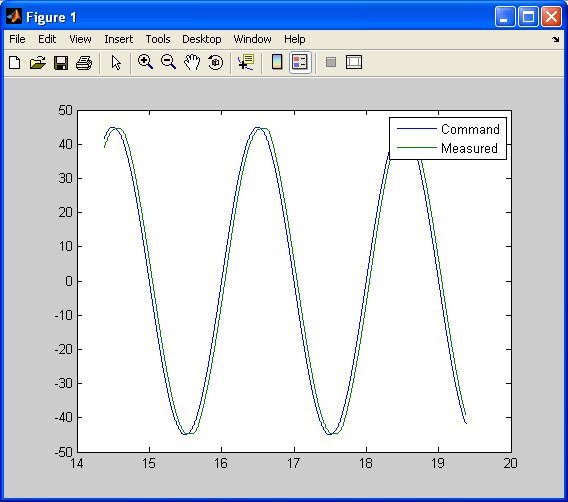Toggle the Insert Legend toolbar button
568x502 pixels.
point(300,62)
